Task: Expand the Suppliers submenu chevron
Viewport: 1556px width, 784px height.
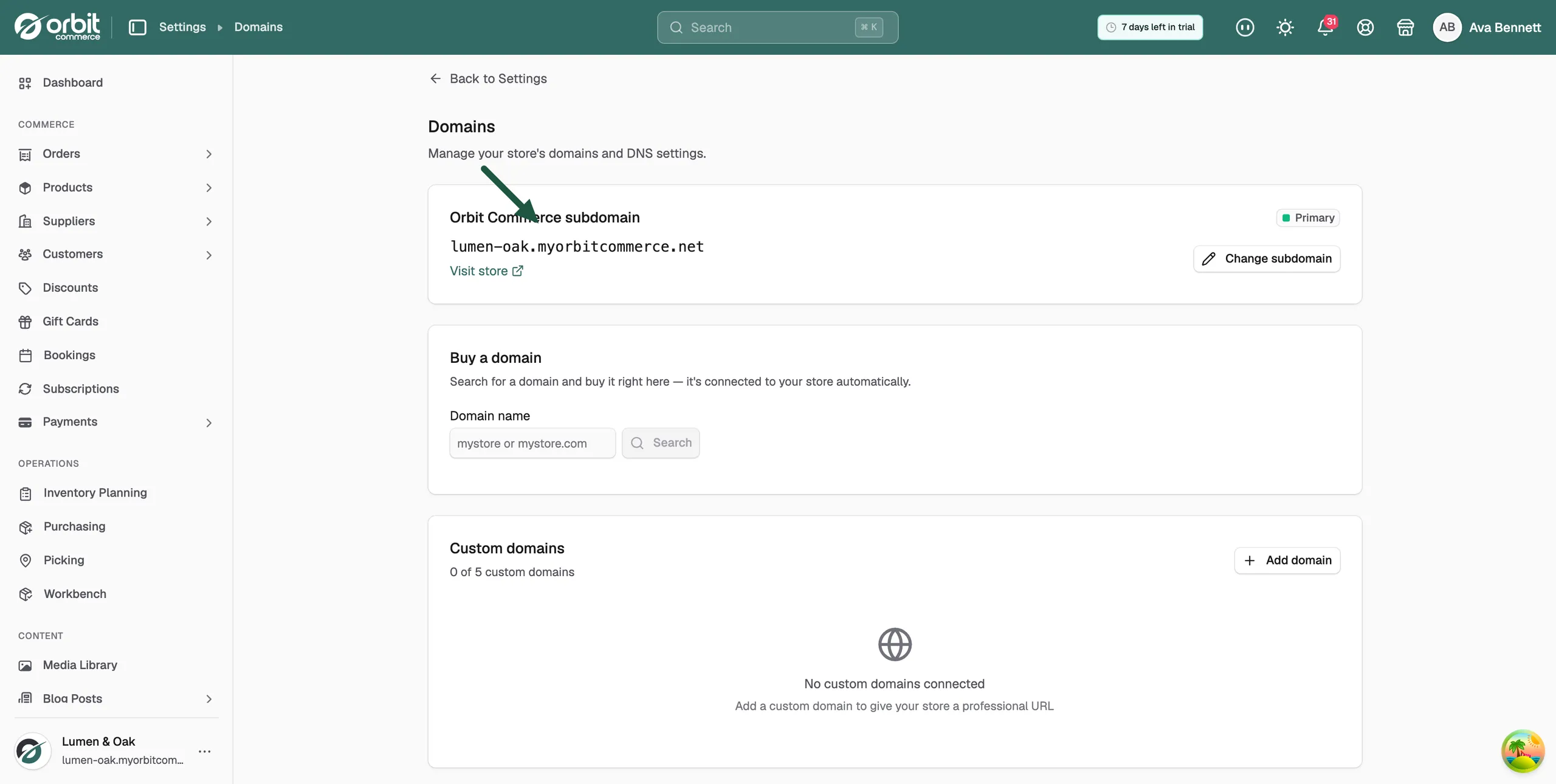Action: point(208,221)
